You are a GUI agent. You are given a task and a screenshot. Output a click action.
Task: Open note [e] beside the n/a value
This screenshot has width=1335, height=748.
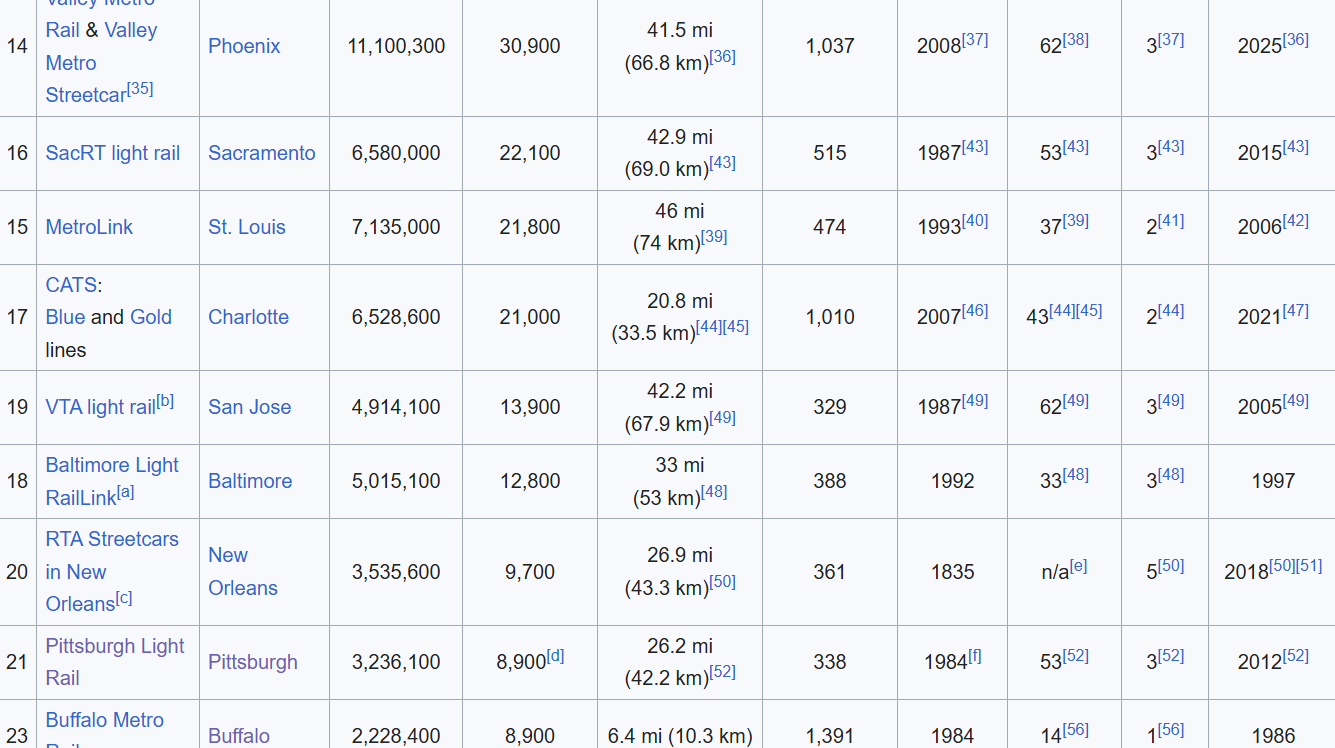click(1078, 566)
